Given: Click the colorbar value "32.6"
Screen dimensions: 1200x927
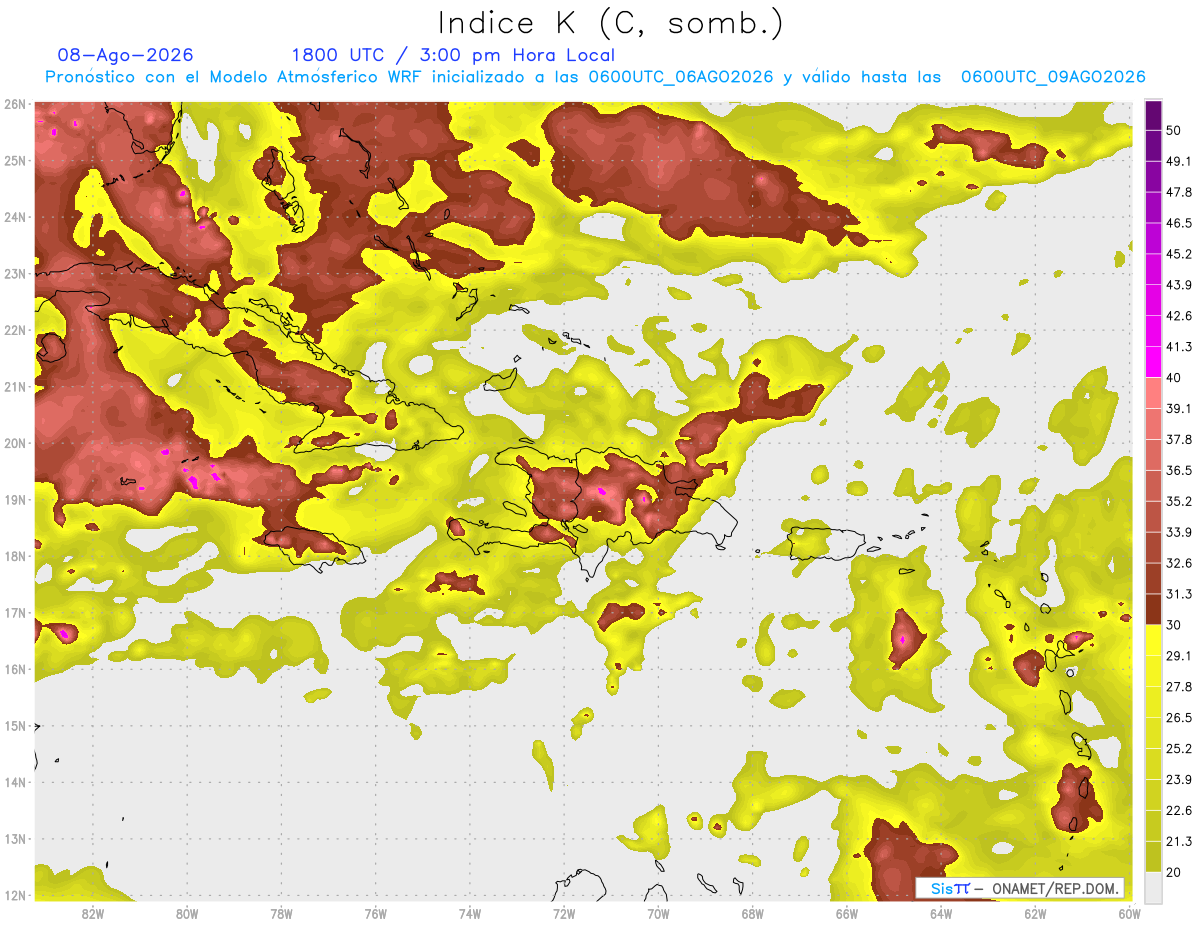Looking at the screenshot, I should coord(1179,563).
